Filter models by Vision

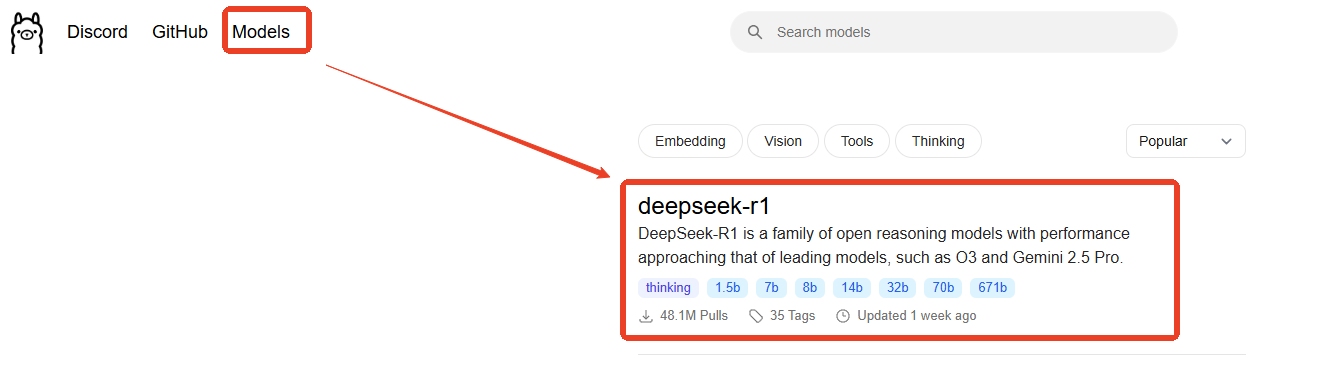[783, 141]
